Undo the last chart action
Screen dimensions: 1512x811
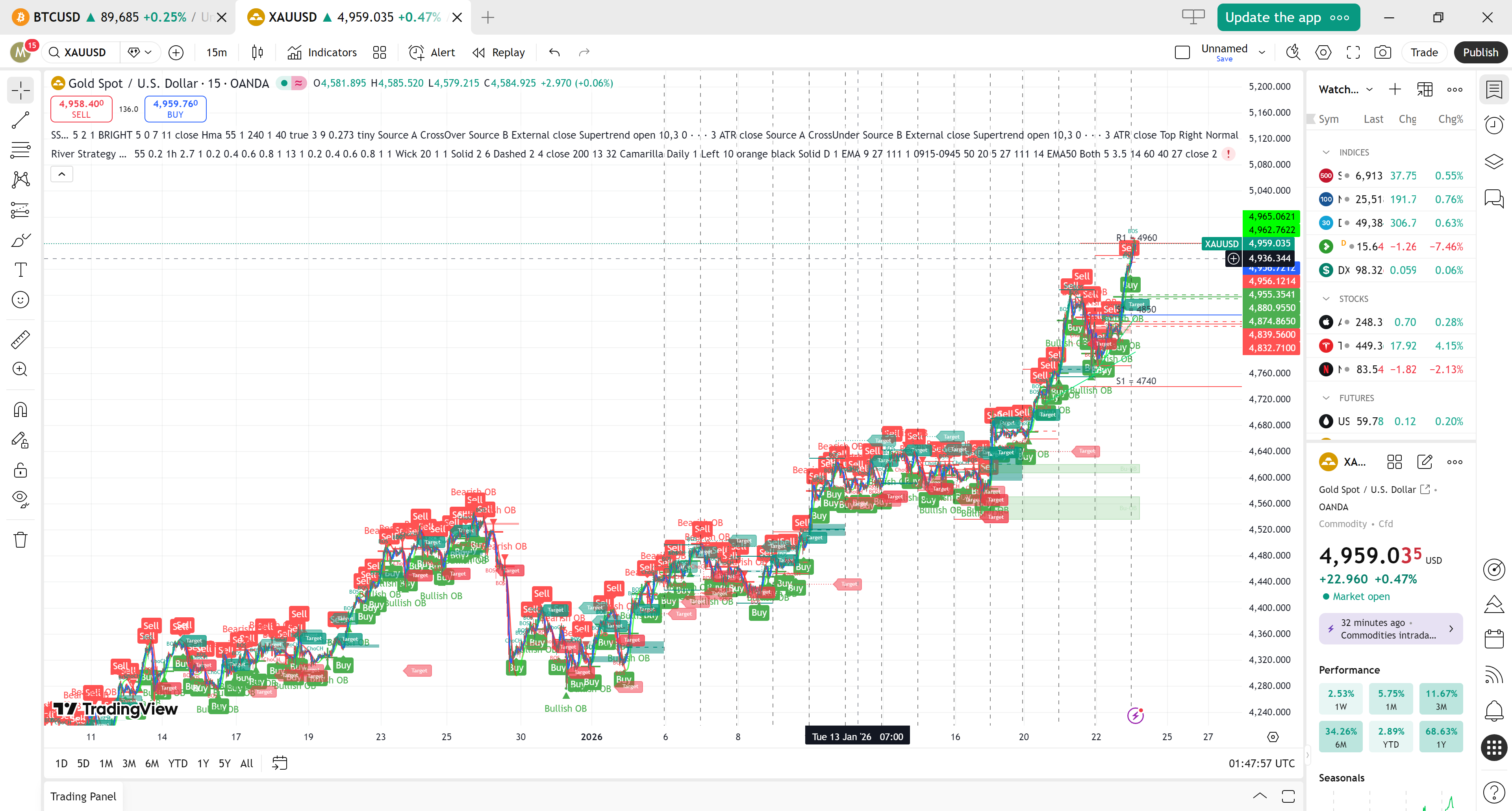(x=554, y=52)
